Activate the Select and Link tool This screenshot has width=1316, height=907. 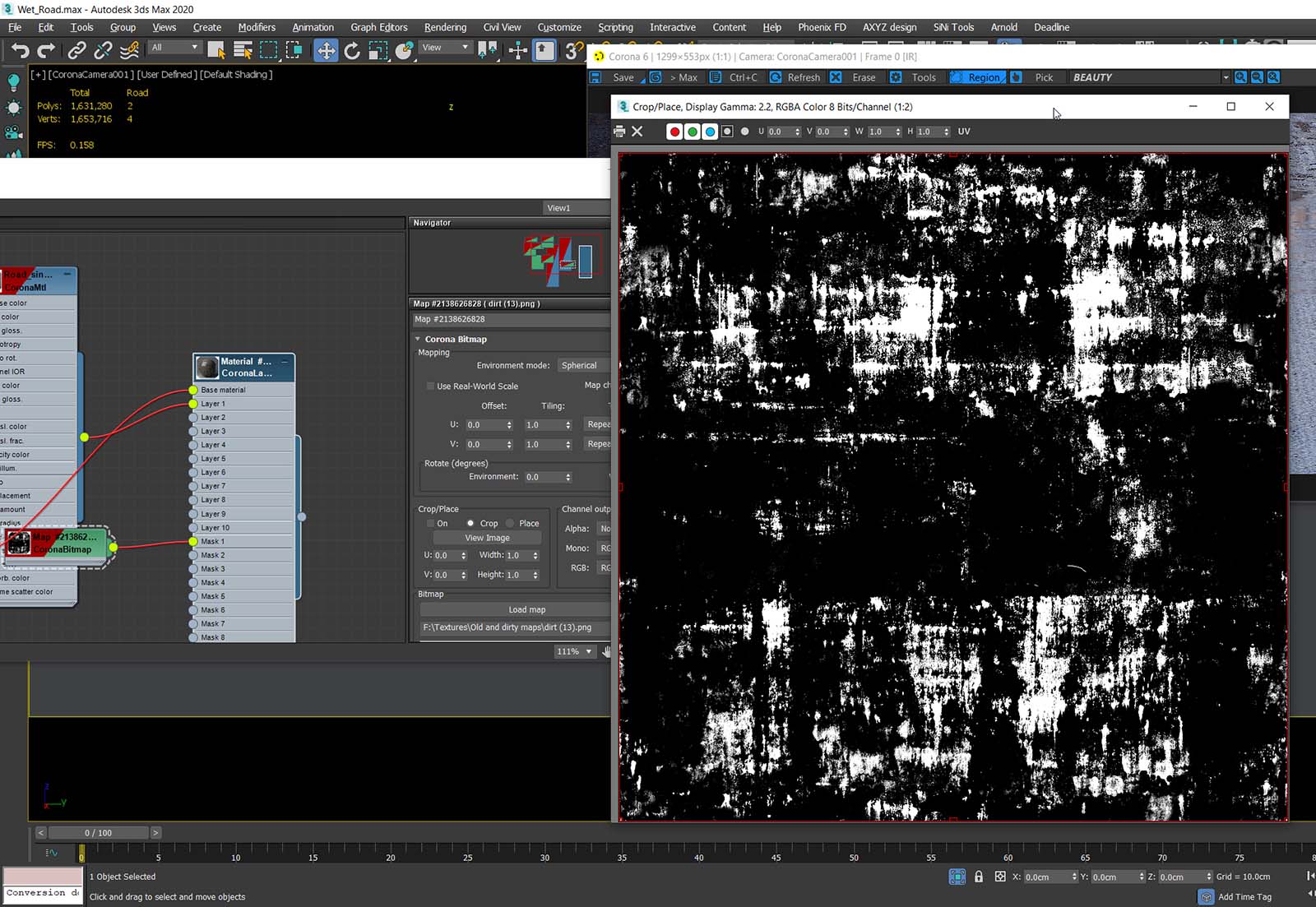[76, 51]
